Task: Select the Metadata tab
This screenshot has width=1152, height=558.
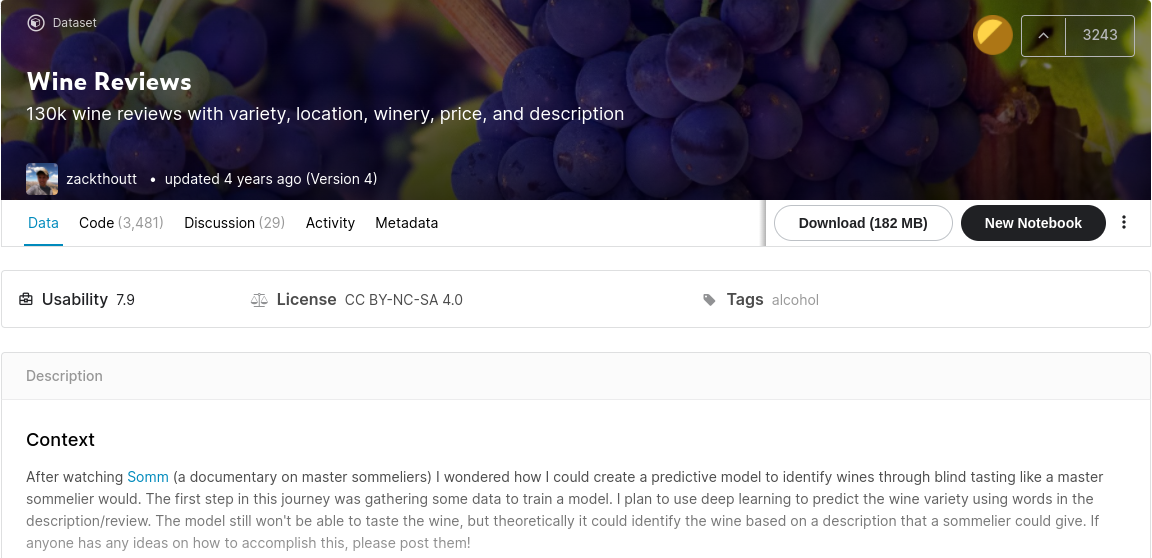Action: 406,223
